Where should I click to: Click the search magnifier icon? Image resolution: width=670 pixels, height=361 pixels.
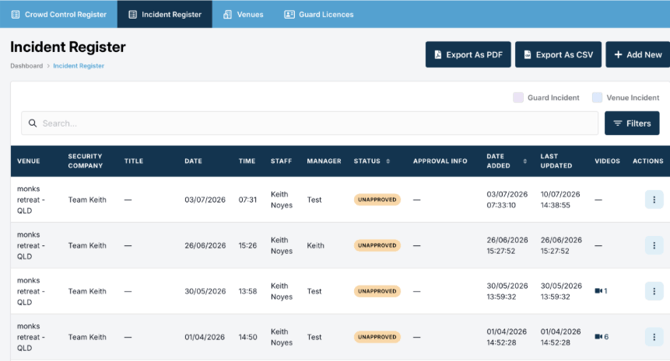(32, 123)
